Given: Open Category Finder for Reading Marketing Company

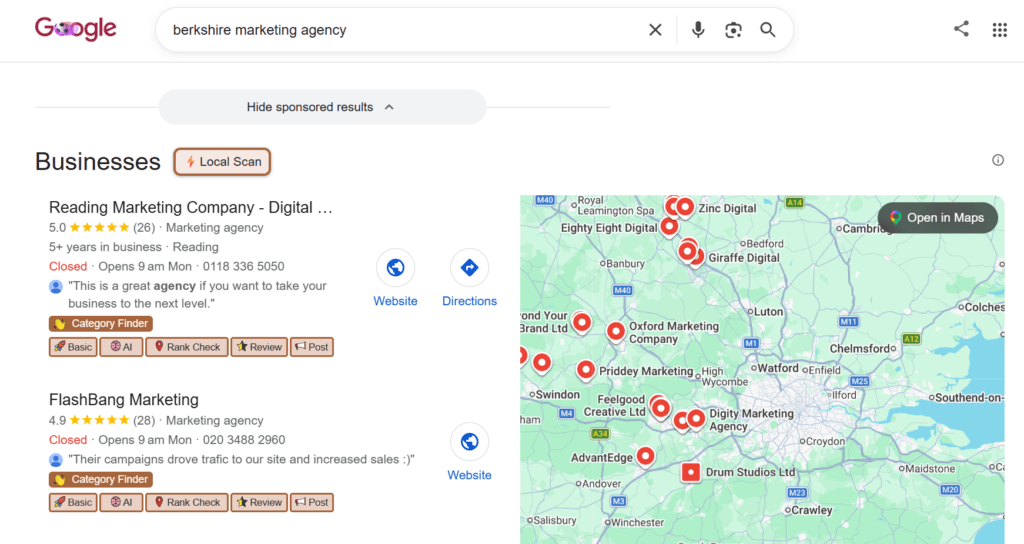Looking at the screenshot, I should [x=101, y=324].
